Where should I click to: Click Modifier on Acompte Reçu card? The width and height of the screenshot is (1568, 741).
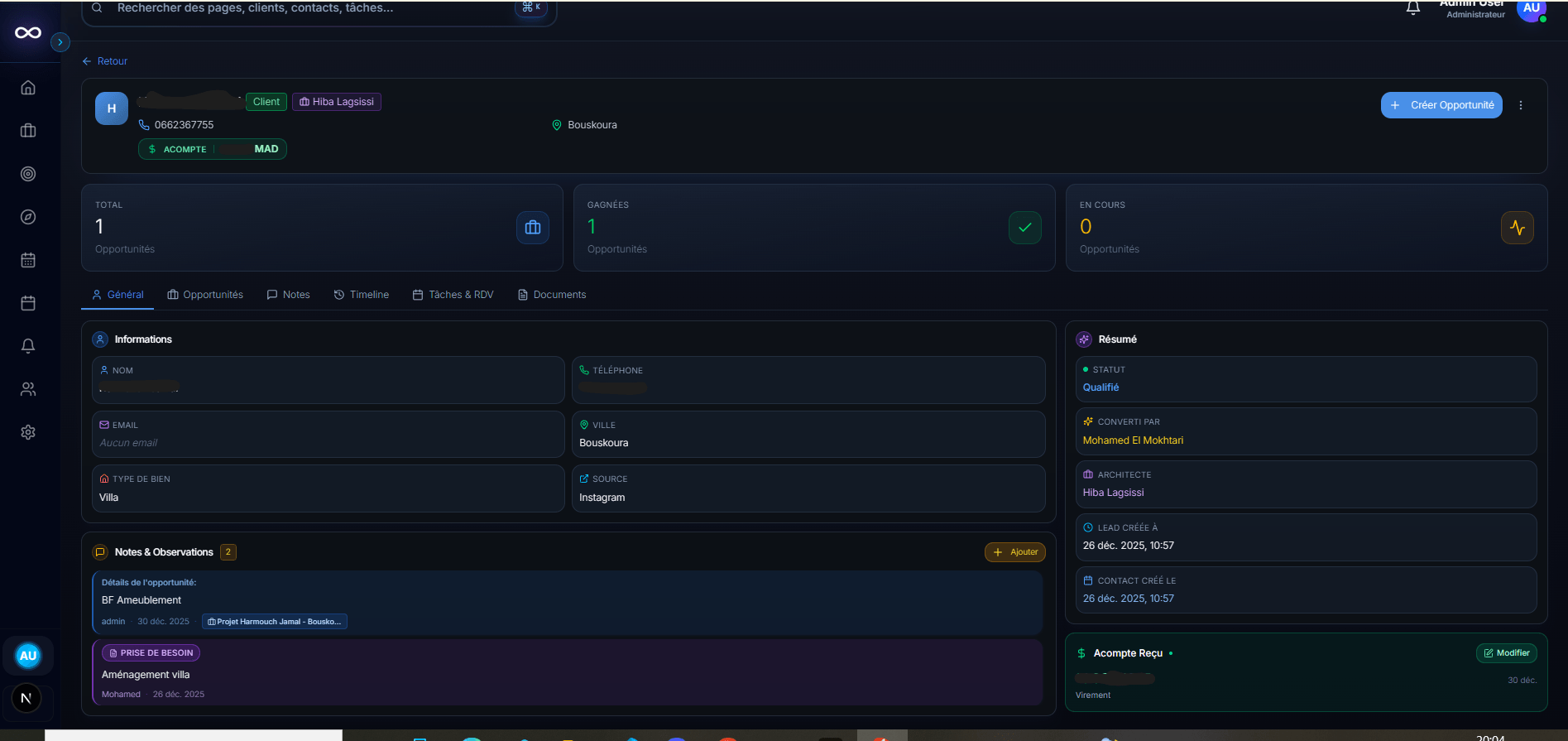(1507, 653)
